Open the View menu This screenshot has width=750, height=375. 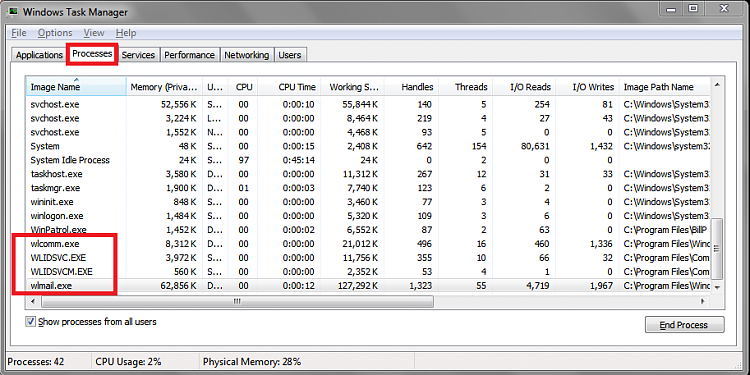(x=94, y=33)
